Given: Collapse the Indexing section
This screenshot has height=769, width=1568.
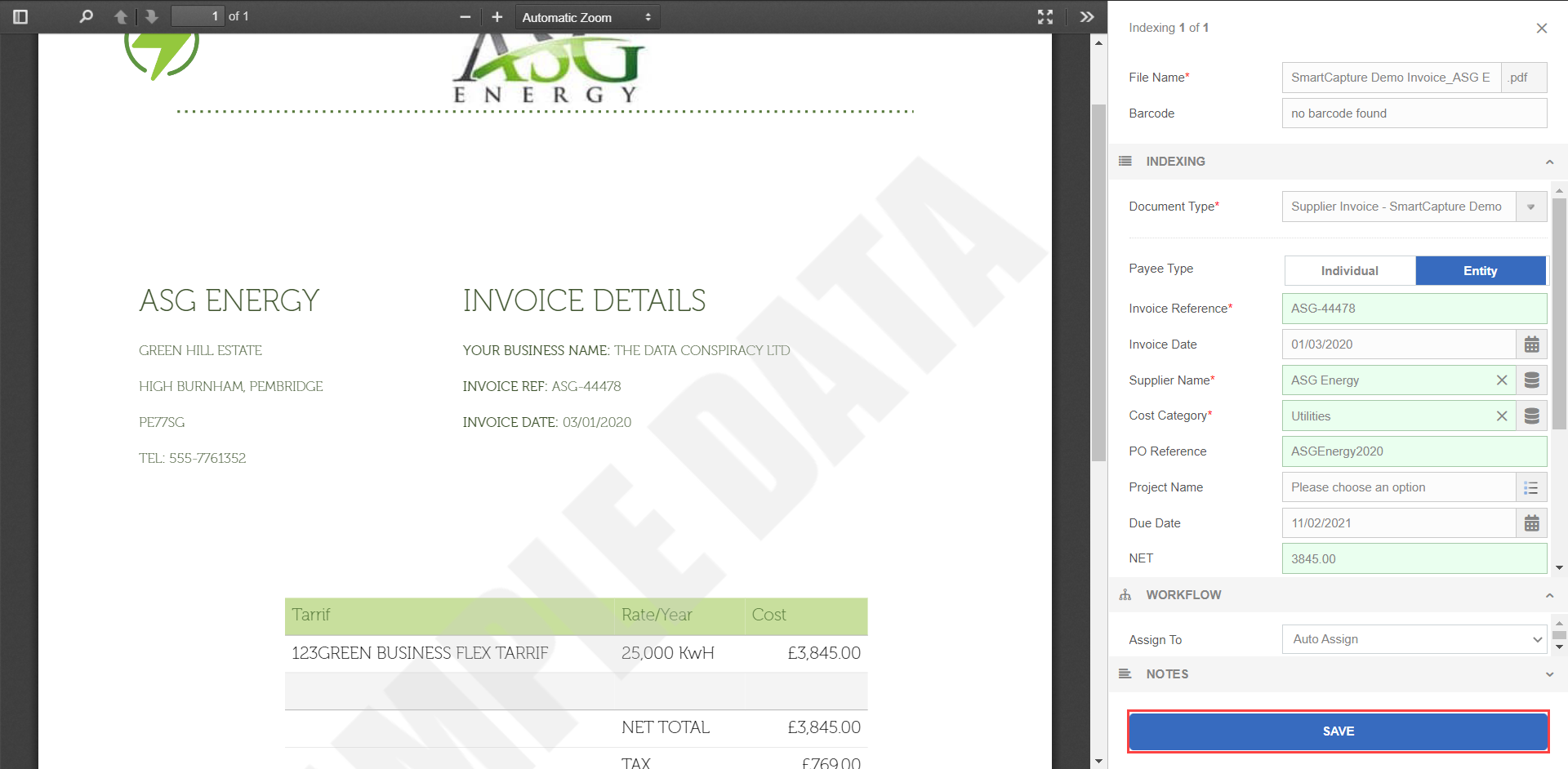Looking at the screenshot, I should (1549, 162).
